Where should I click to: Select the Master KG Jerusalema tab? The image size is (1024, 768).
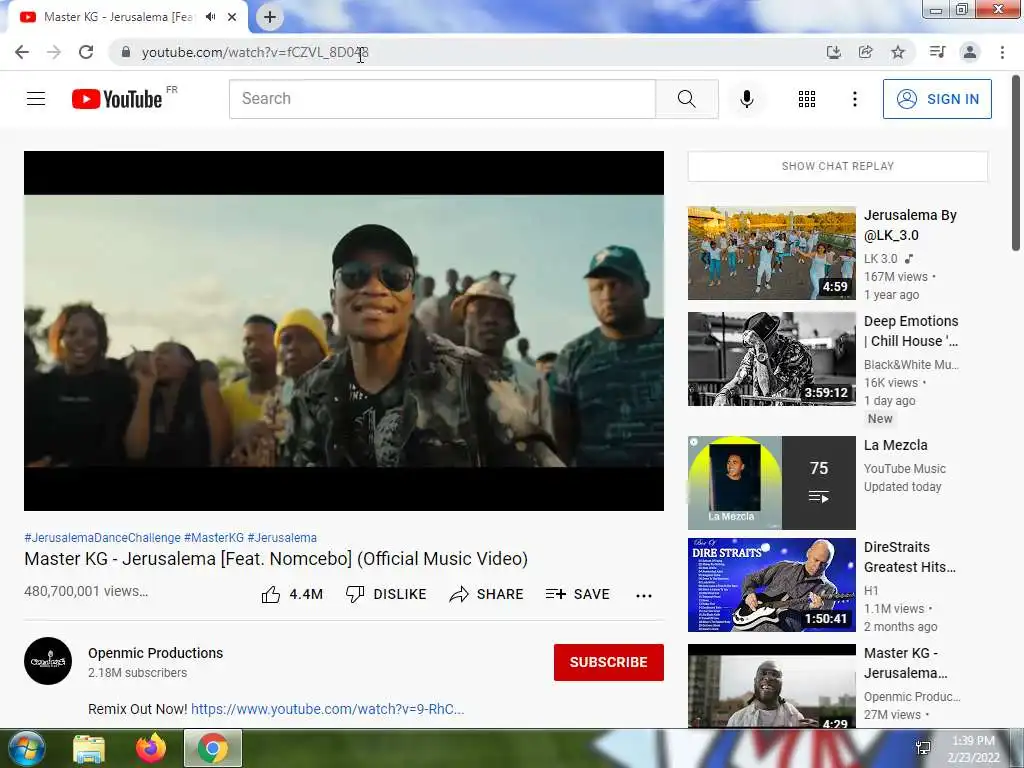(118, 17)
